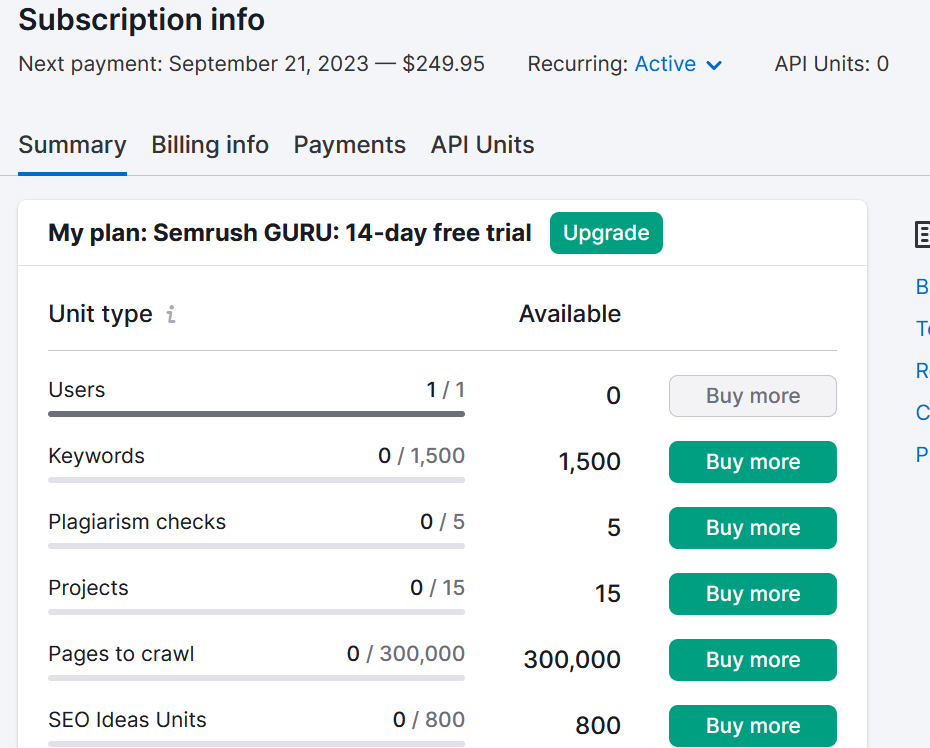Click the '0 / 800' SEO Ideas usage value
The width and height of the screenshot is (930, 748).
coord(429,720)
